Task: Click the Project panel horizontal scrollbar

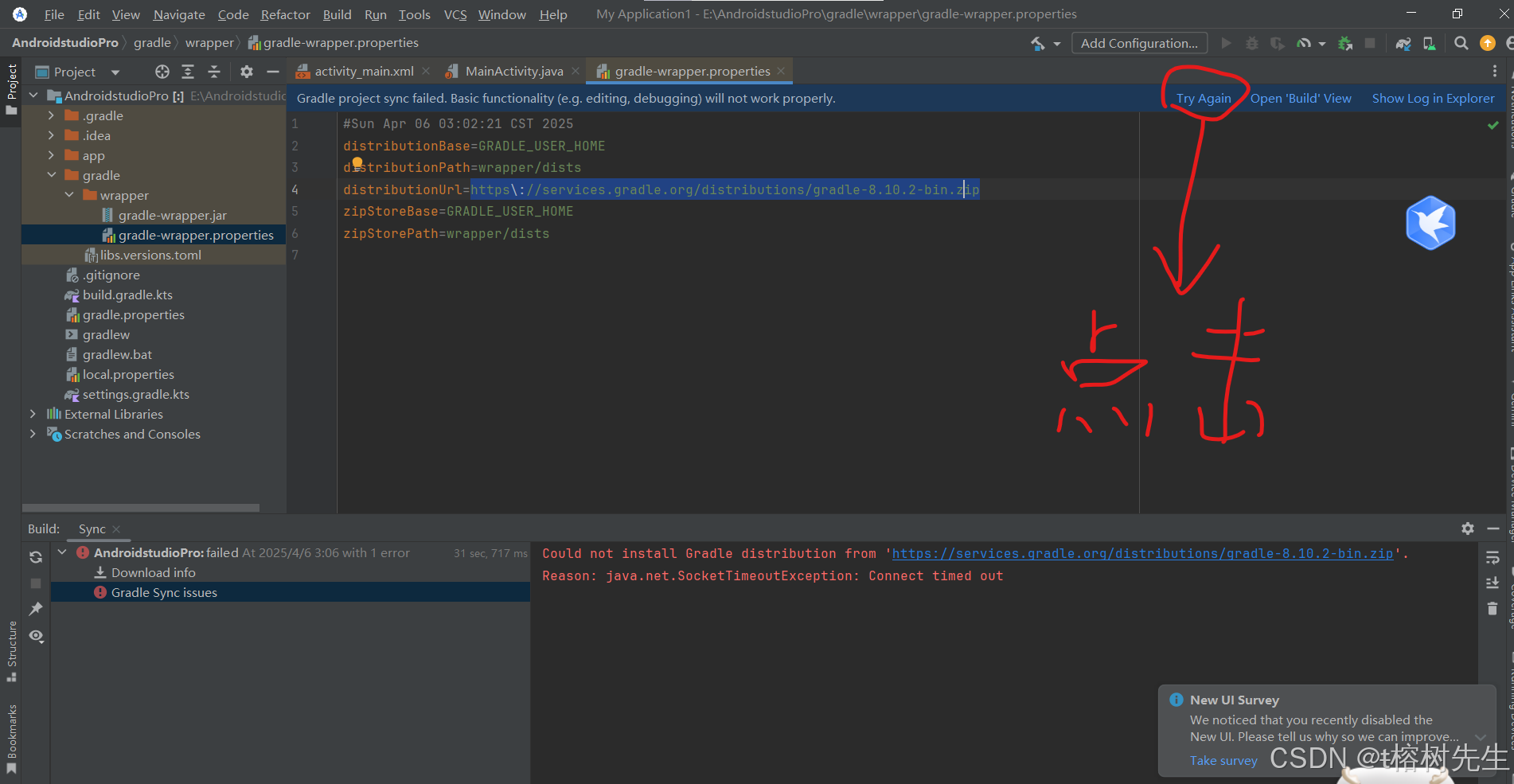Action: pyautogui.click(x=141, y=508)
